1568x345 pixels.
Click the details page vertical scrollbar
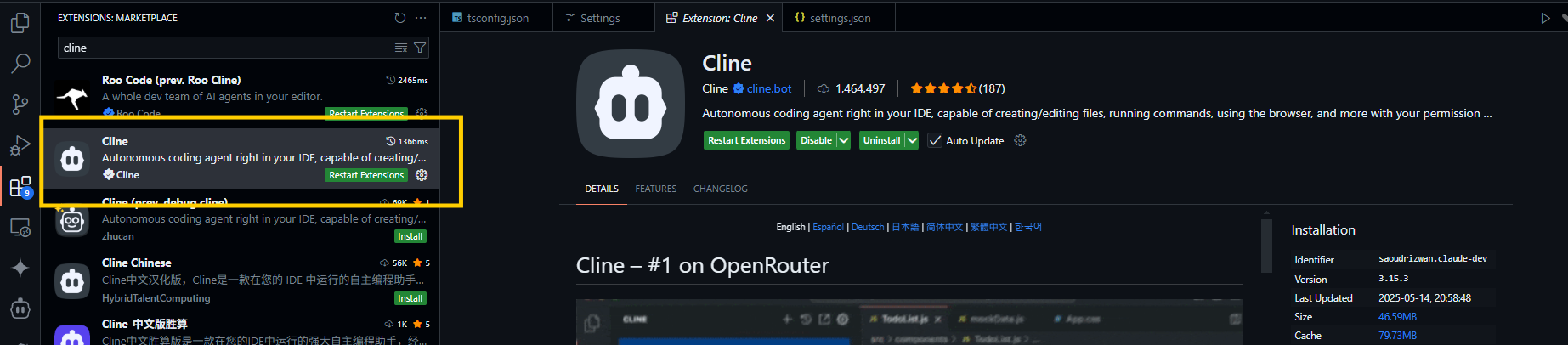1266,246
